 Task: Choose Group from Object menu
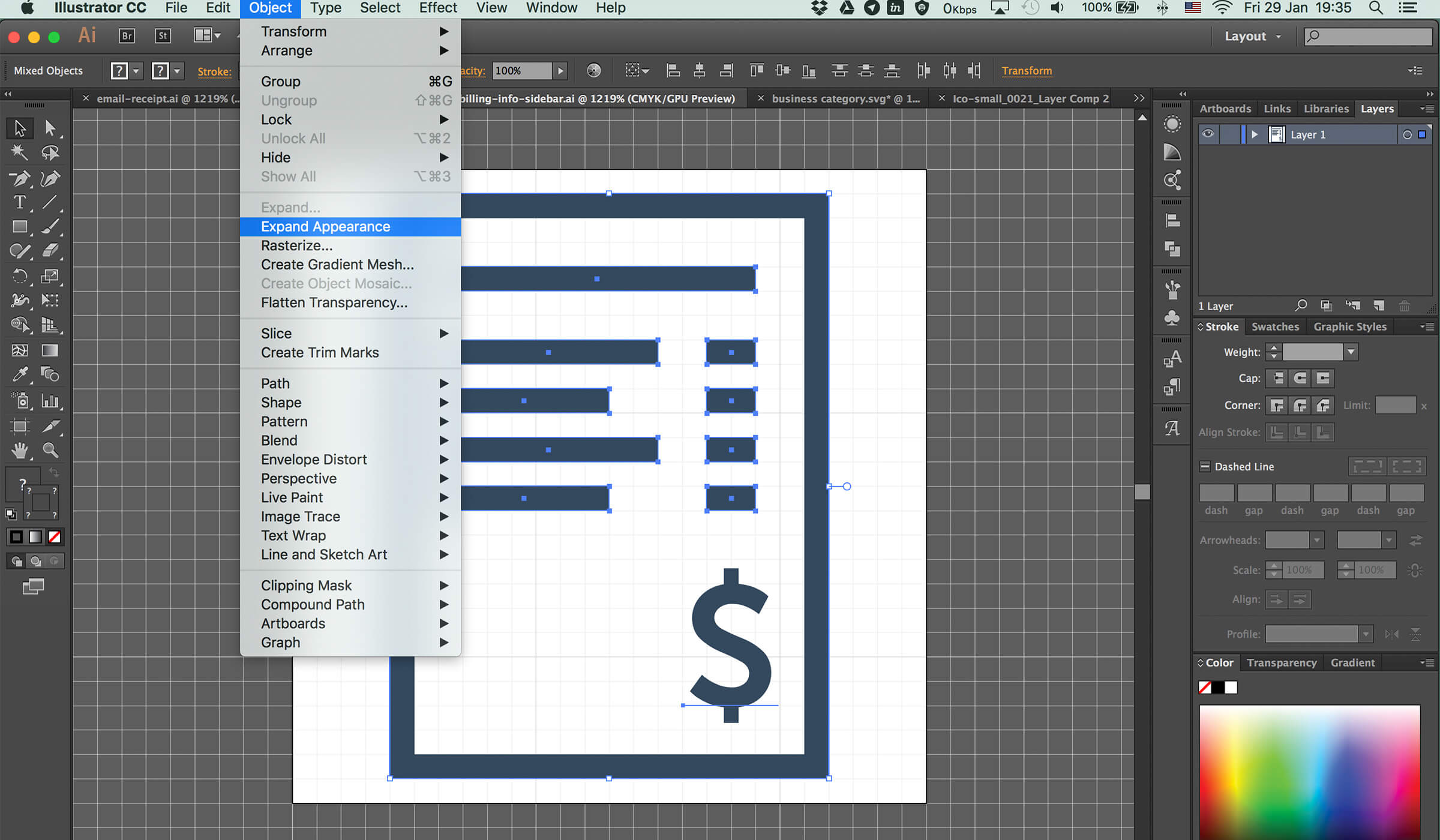click(x=350, y=81)
